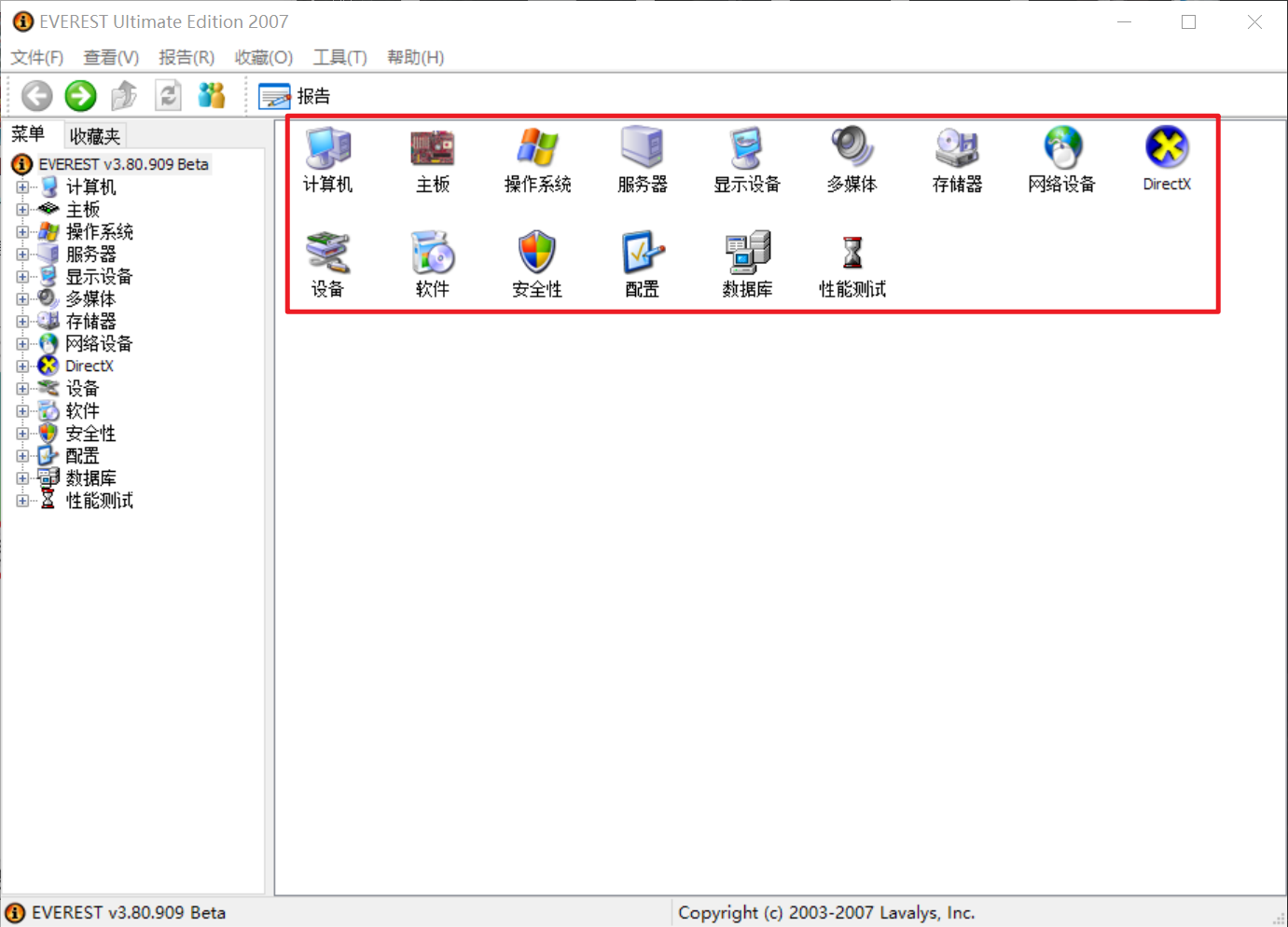Viewport: 1288px width, 927px height.
Task: Open the 设备 icon in main panel
Action: [328, 253]
